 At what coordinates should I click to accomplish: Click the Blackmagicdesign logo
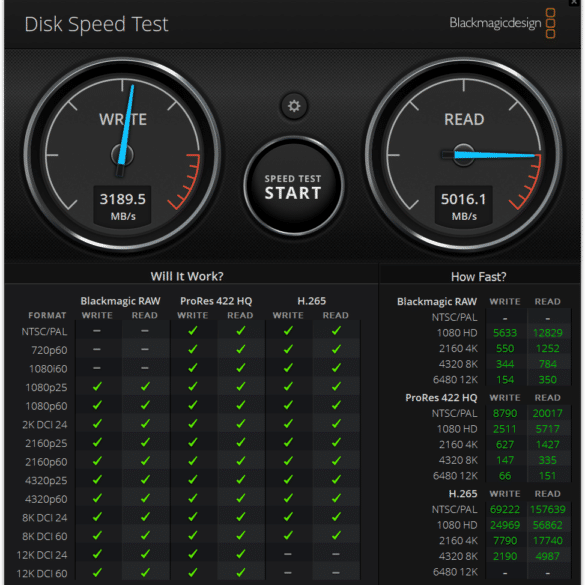point(502,23)
